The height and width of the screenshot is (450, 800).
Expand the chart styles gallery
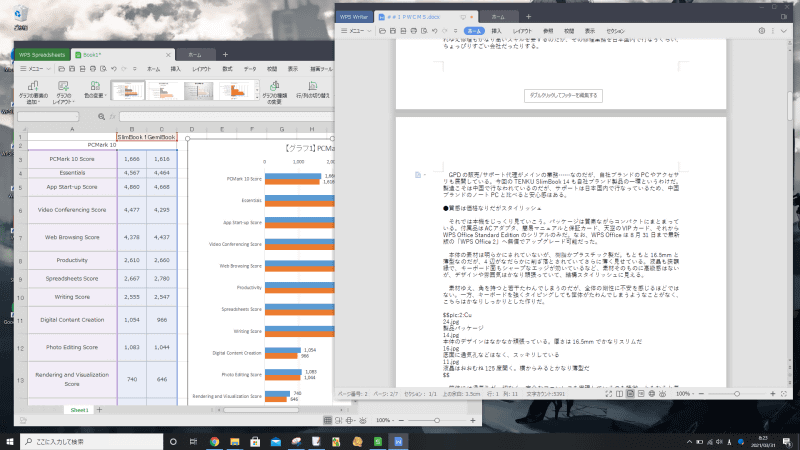[257, 96]
